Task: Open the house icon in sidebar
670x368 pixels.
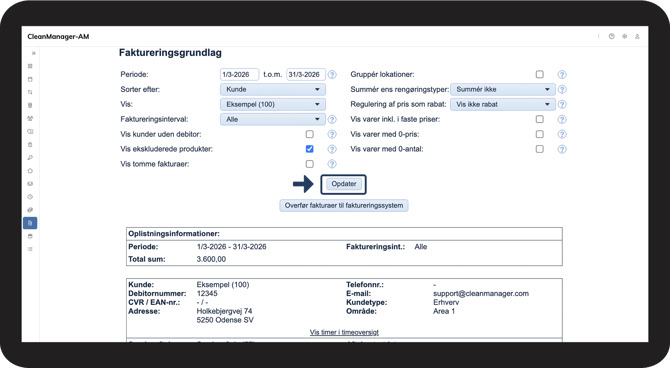Action: (30, 171)
